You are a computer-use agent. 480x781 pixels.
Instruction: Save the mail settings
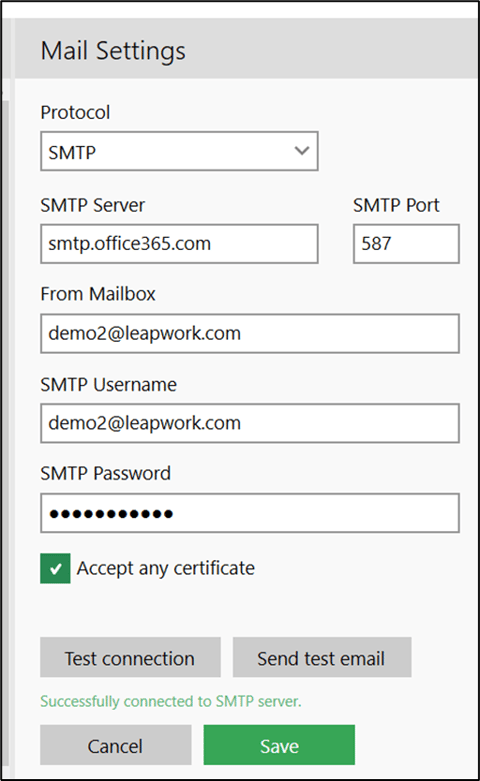pos(279,745)
